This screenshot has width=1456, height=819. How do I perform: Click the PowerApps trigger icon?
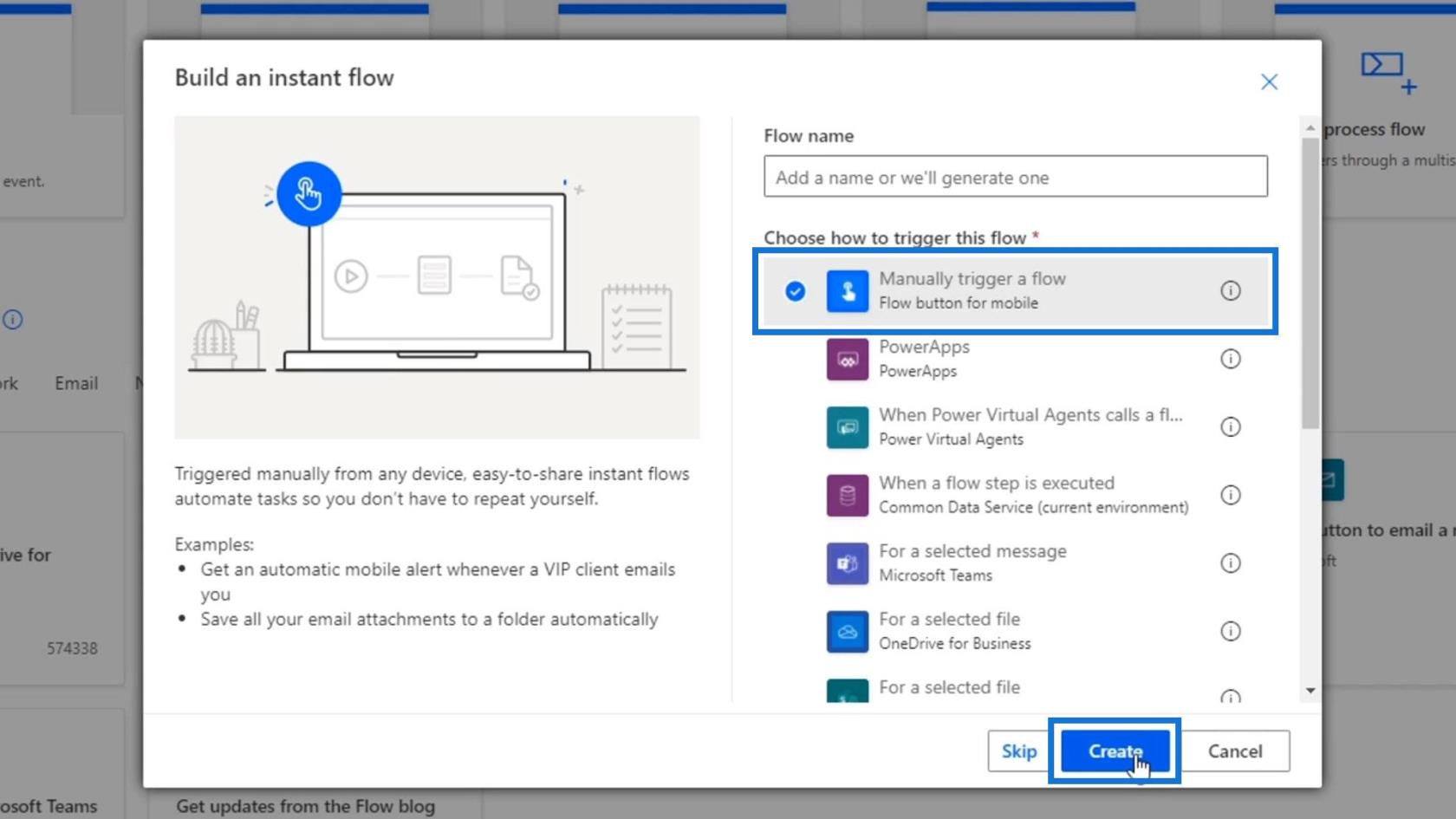point(847,359)
